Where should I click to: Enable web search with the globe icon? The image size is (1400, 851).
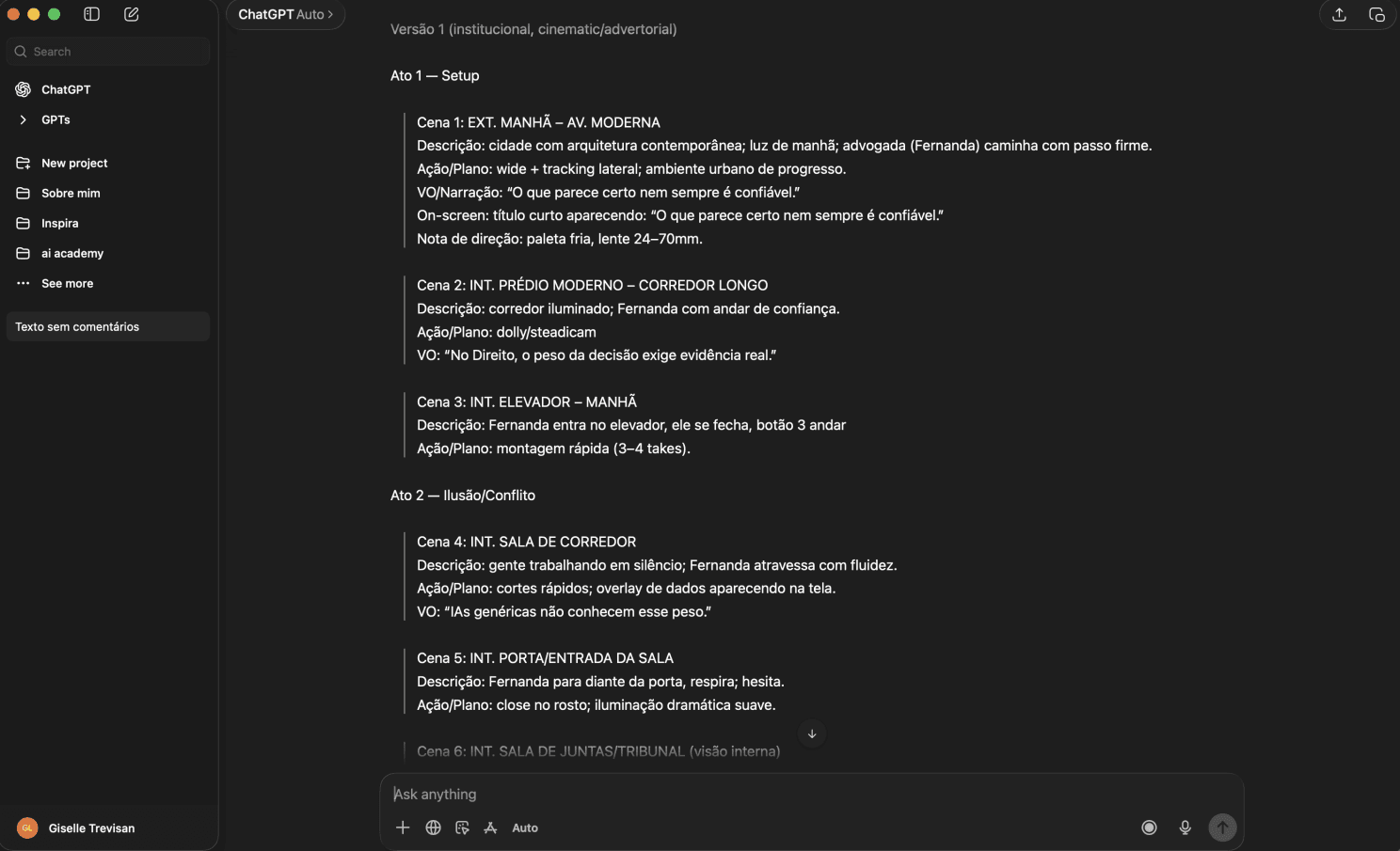433,827
